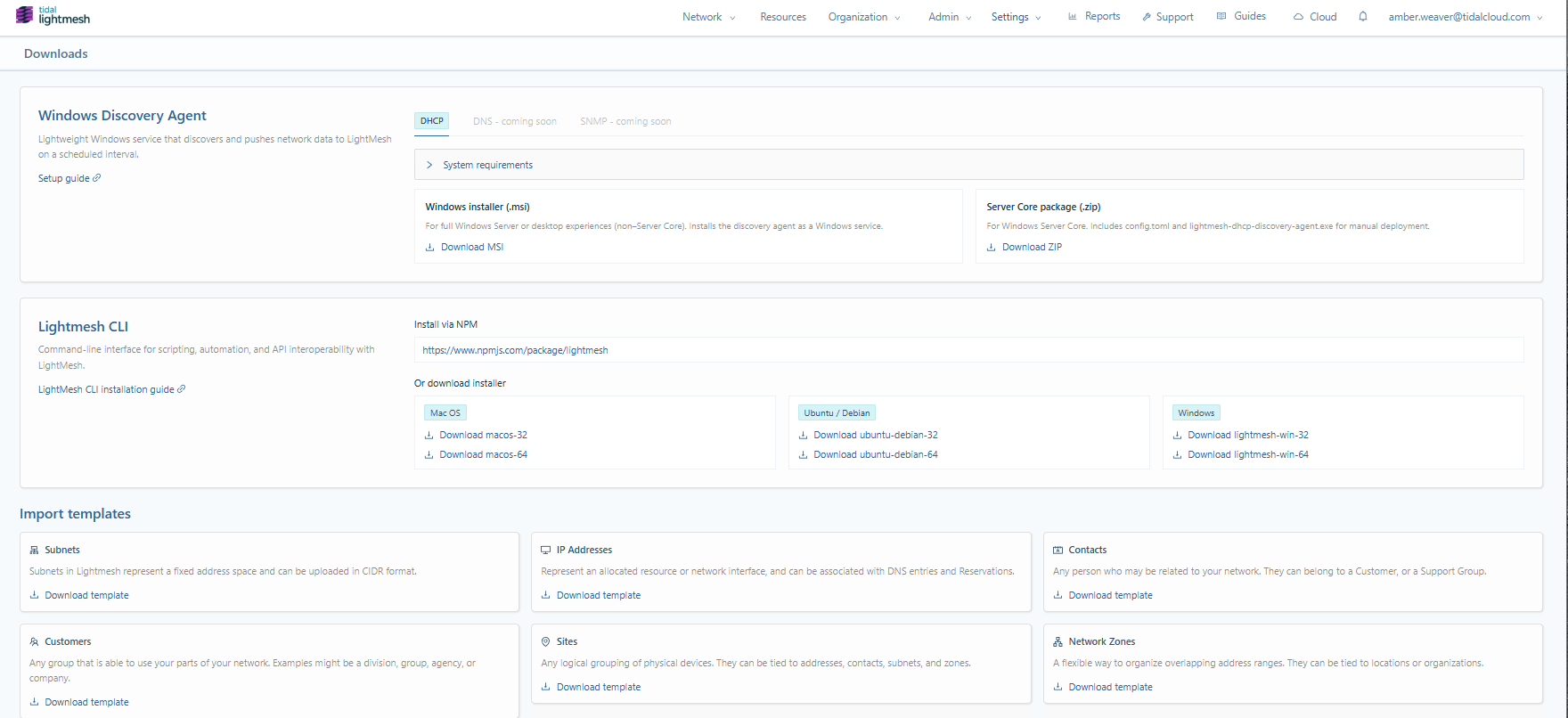
Task: Click the NPM package URL field
Action: [x=968, y=350]
